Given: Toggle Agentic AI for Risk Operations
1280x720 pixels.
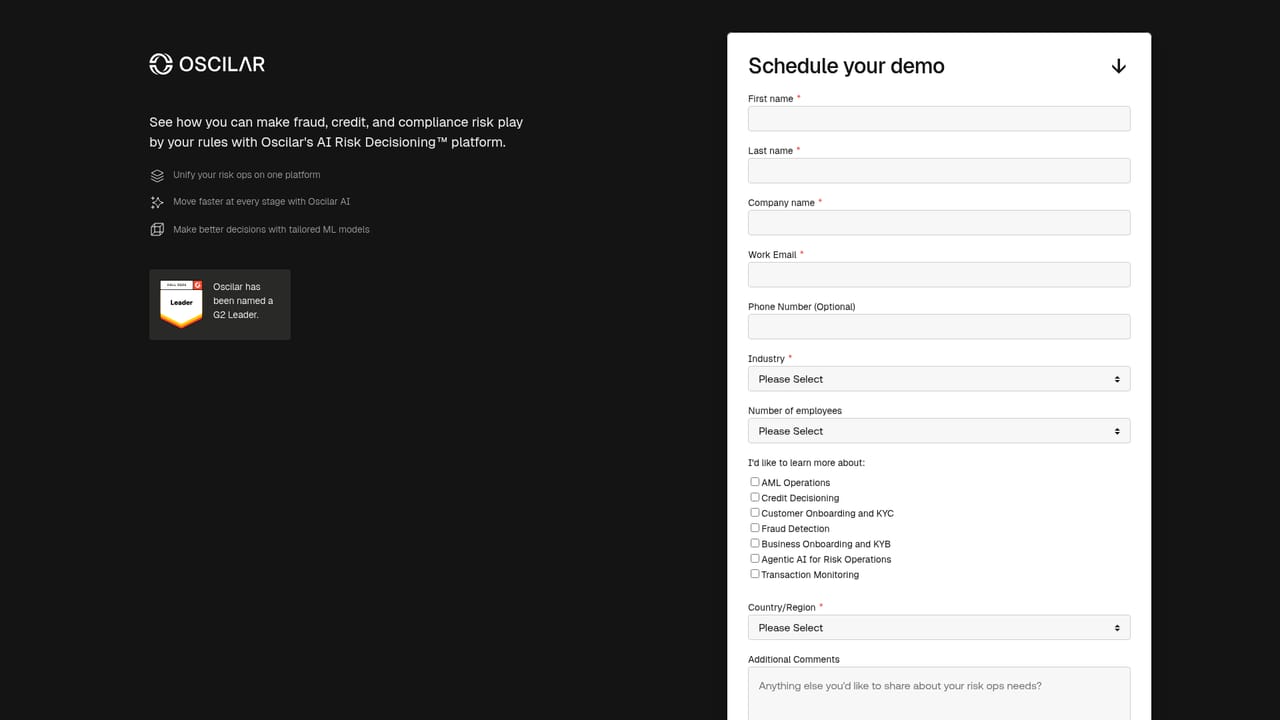Looking at the screenshot, I should click(755, 559).
